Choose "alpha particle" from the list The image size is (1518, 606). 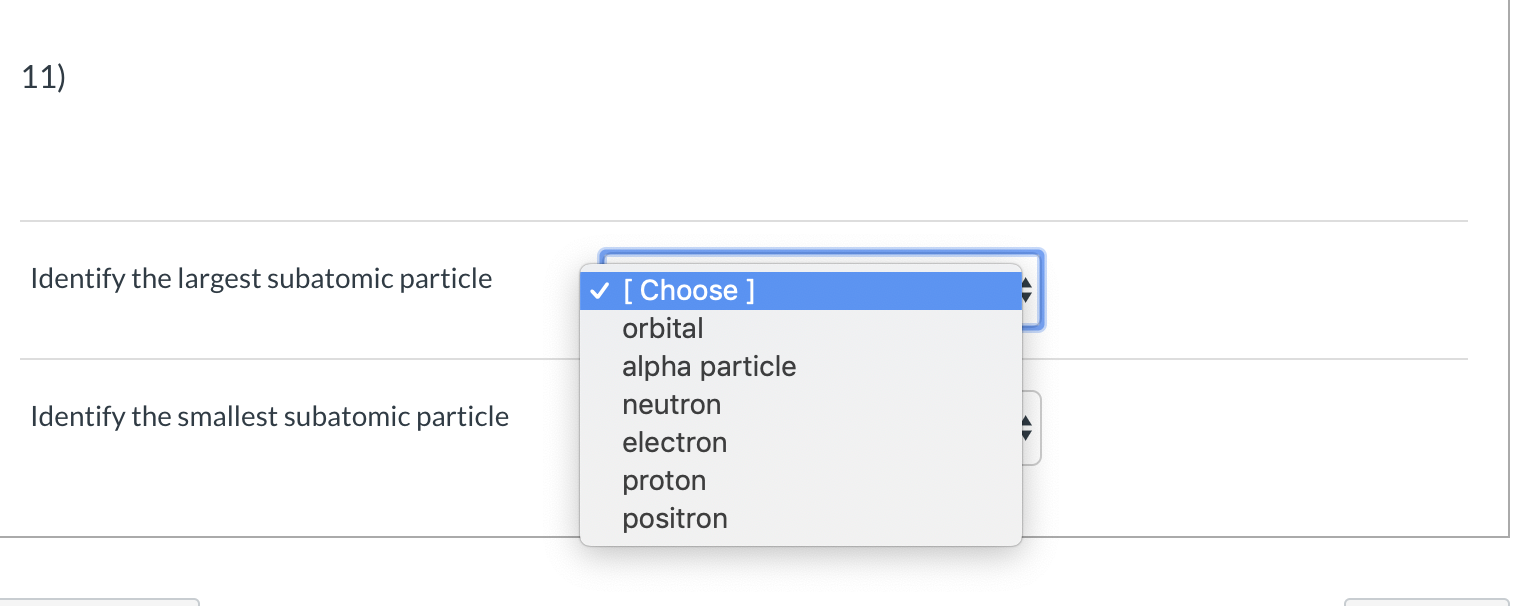tap(709, 367)
